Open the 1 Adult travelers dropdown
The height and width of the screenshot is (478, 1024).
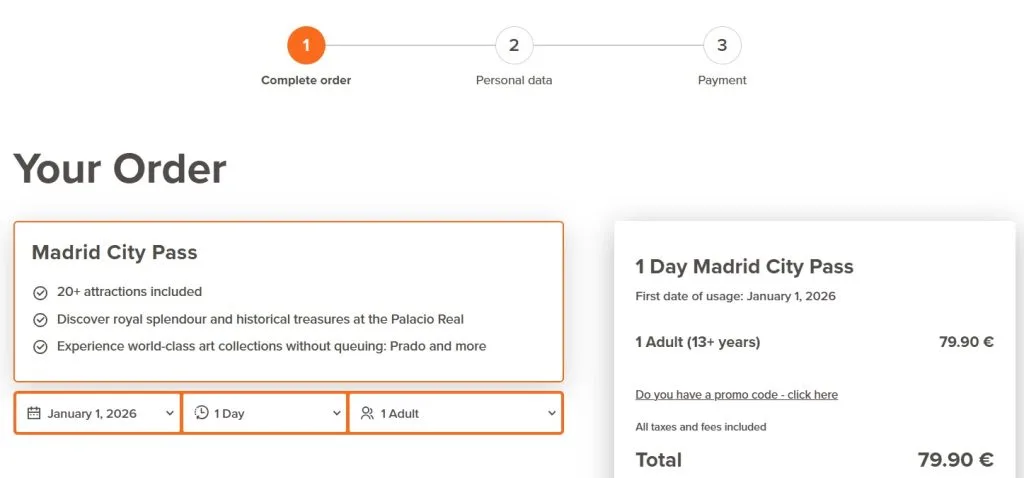coord(455,413)
